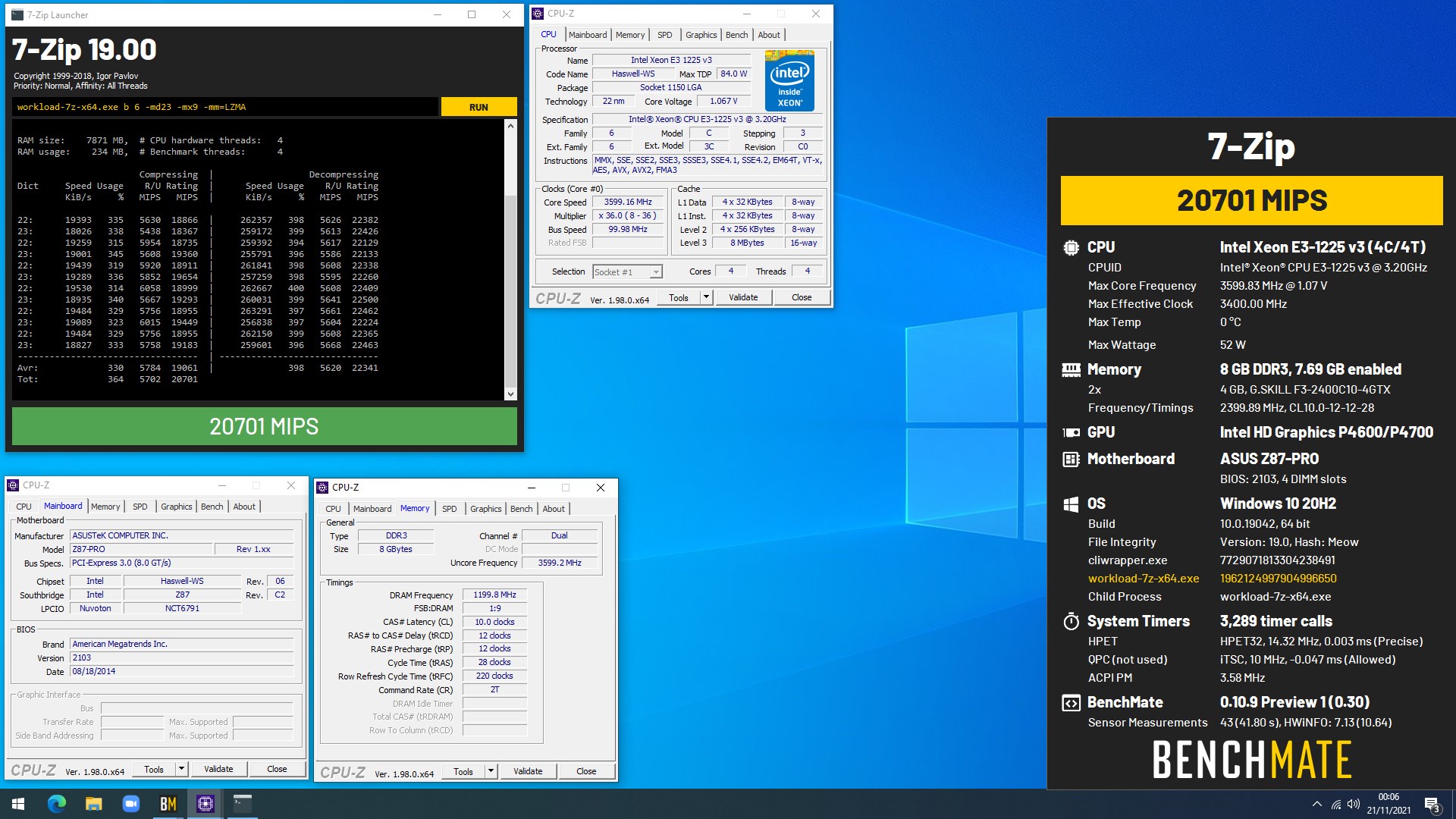The width and height of the screenshot is (1456, 819).
Task: Open Zoom from the taskbar
Action: click(130, 804)
